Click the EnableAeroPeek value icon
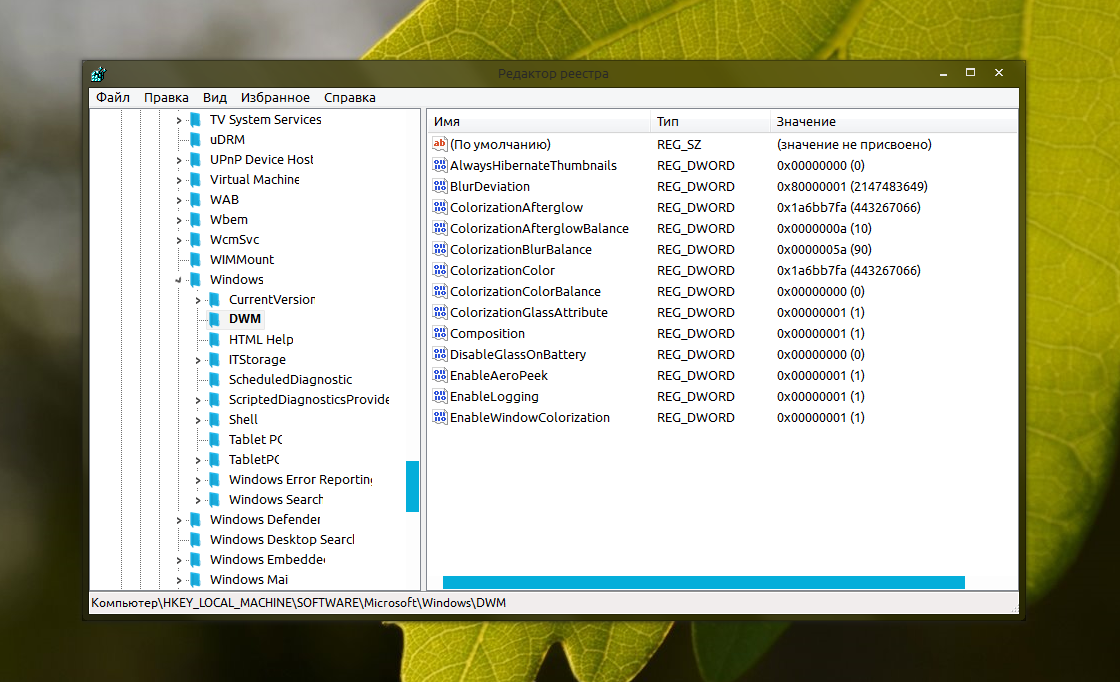The width and height of the screenshot is (1120, 682). click(x=440, y=375)
